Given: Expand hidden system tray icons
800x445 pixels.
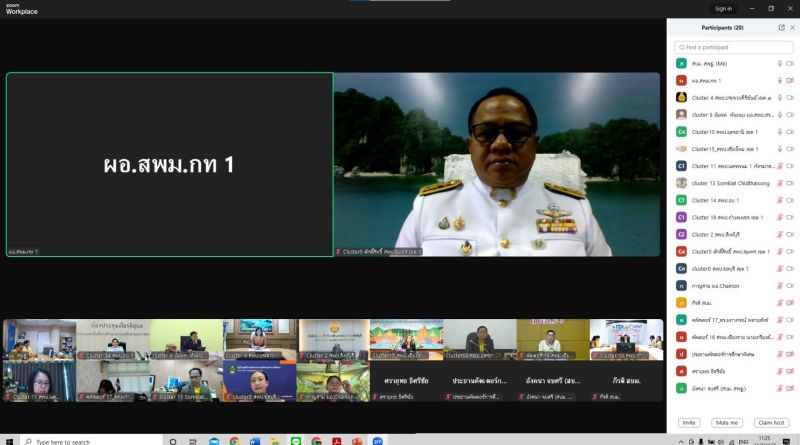Looking at the screenshot, I should [x=681, y=441].
